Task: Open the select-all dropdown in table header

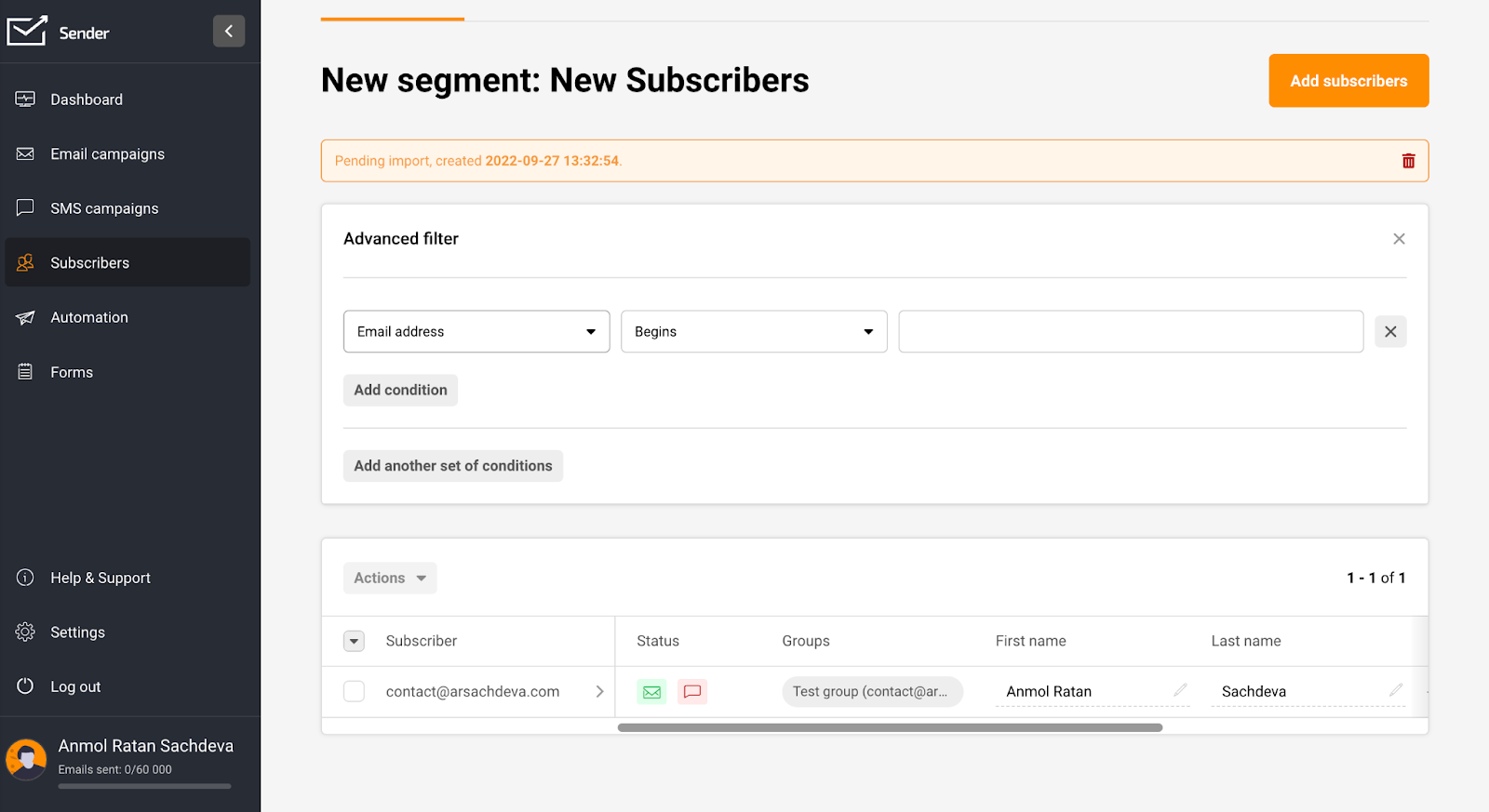Action: tap(355, 641)
